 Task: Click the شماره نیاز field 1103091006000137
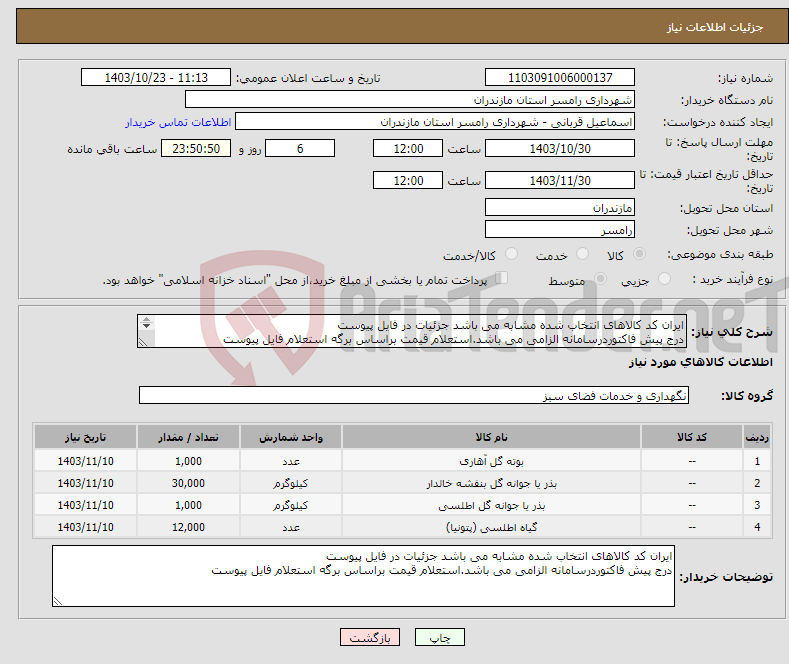coord(560,77)
